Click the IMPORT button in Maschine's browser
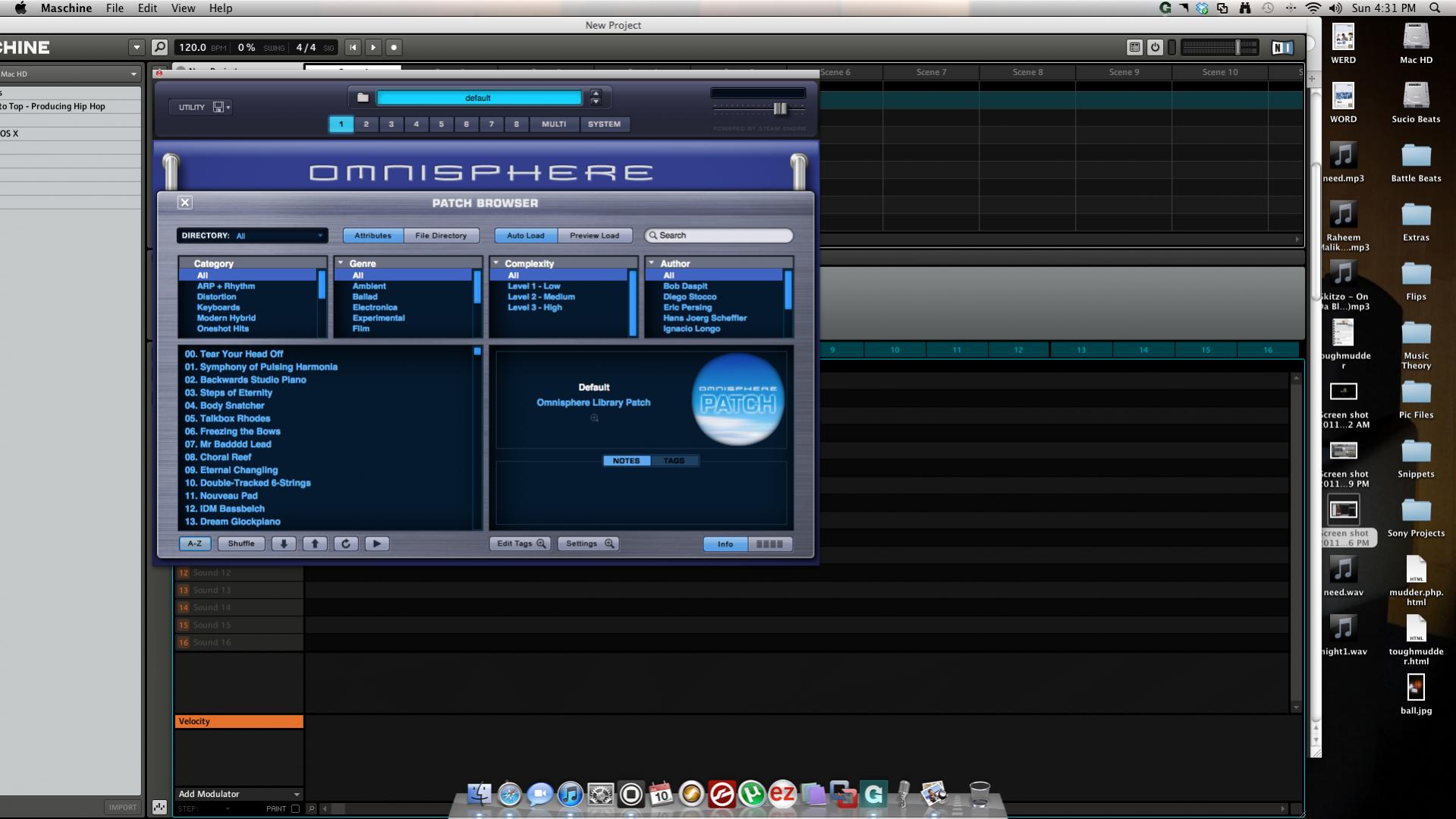Image resolution: width=1456 pixels, height=819 pixels. (x=122, y=808)
